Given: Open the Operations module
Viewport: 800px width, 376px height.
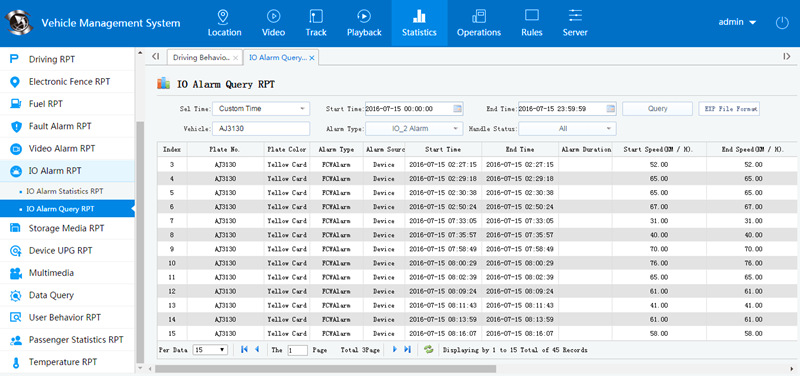Looking at the screenshot, I should pyautogui.click(x=479, y=23).
